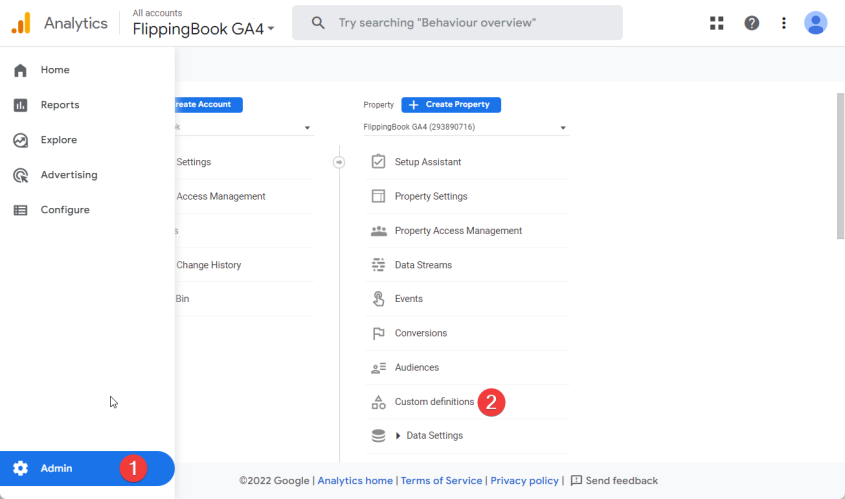Open the account Bin entry
The height and width of the screenshot is (499, 845).
[182, 299]
